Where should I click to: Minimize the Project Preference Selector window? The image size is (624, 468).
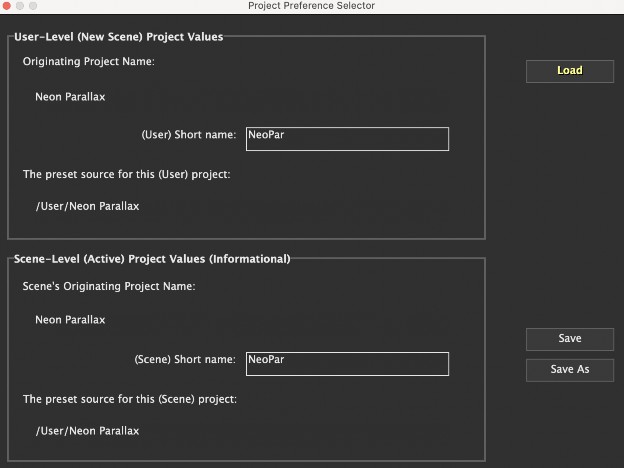pyautogui.click(x=21, y=6)
